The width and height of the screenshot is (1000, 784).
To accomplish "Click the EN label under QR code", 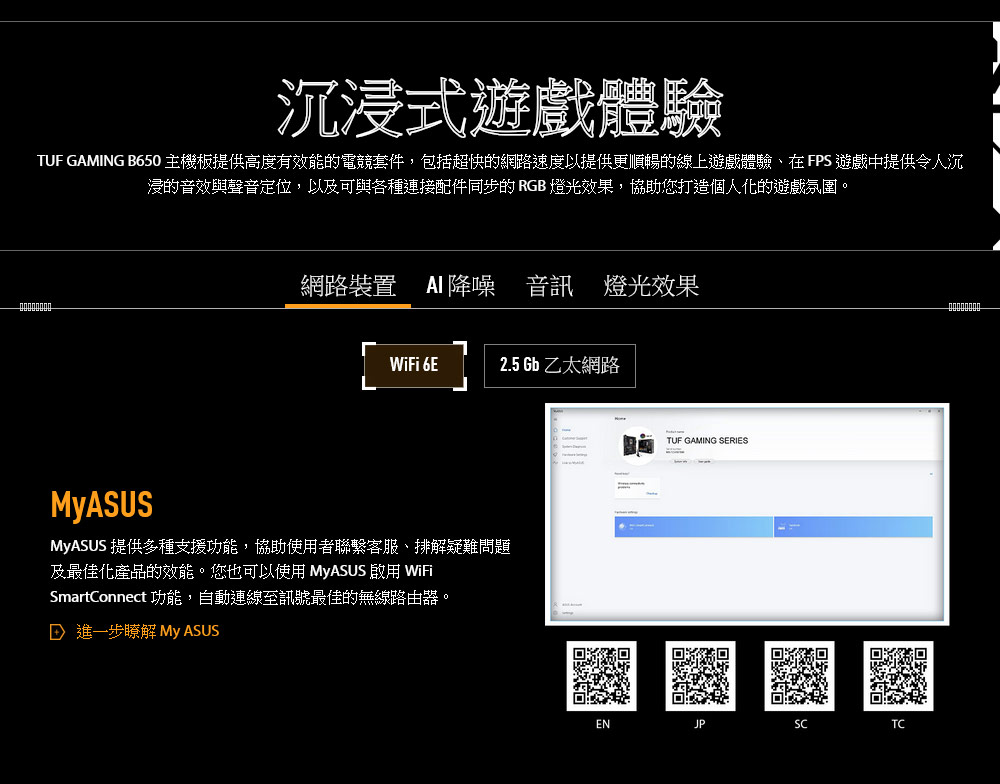I will tap(603, 724).
